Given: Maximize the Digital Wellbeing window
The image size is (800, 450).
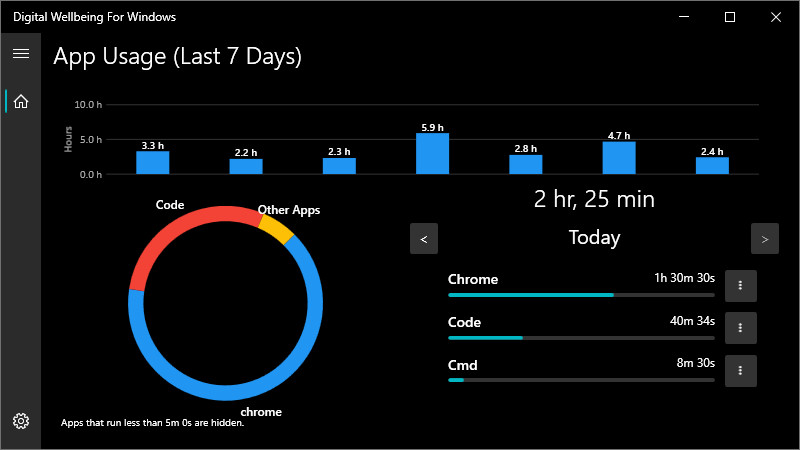Looking at the screenshot, I should click(730, 17).
